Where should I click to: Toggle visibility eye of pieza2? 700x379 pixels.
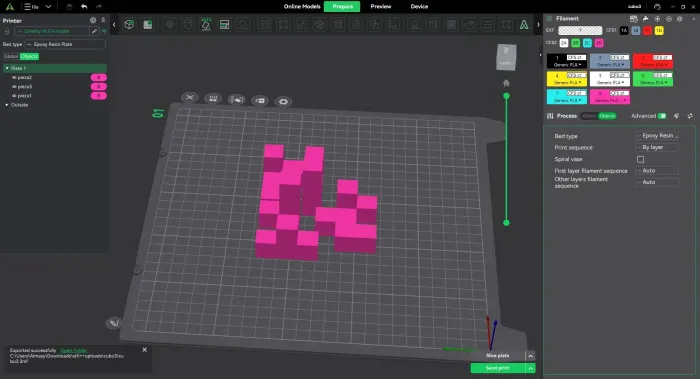pos(14,78)
